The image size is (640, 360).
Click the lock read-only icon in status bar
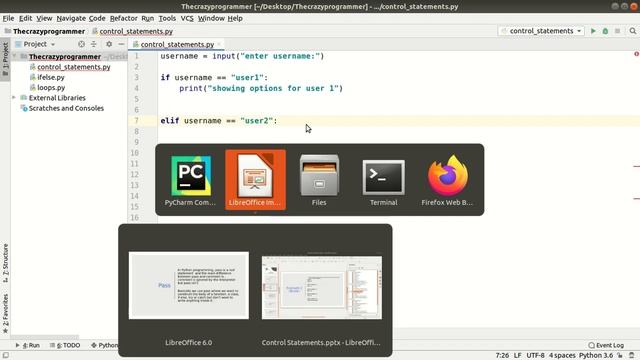tap(620, 356)
